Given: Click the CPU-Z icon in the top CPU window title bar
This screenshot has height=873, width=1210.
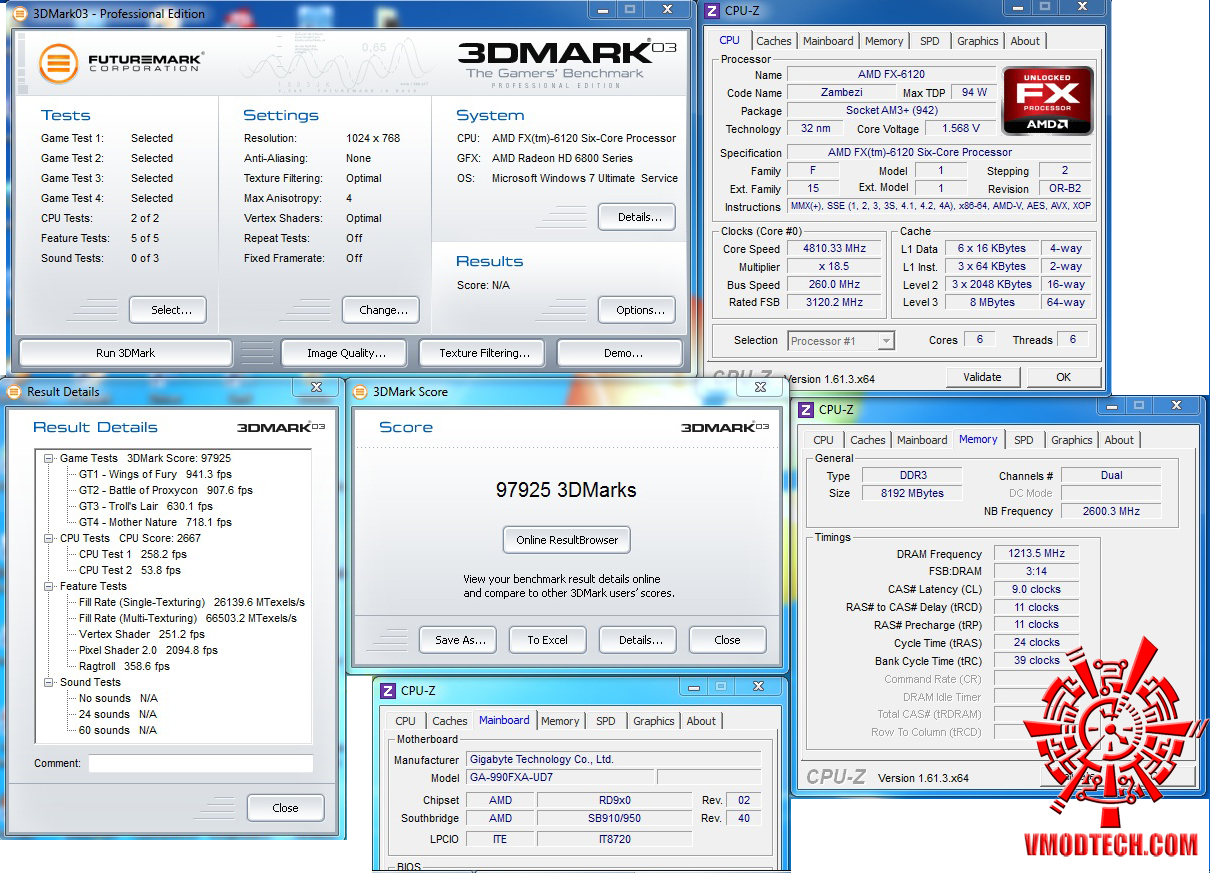Looking at the screenshot, I should [712, 11].
